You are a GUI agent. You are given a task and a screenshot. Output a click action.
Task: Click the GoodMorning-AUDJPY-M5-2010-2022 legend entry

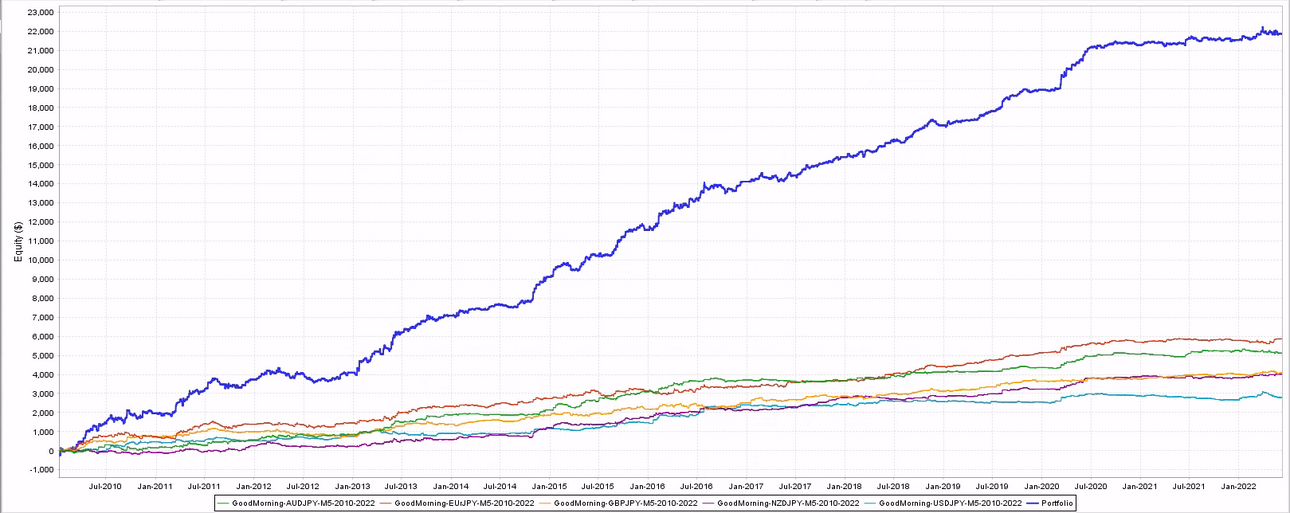point(296,503)
